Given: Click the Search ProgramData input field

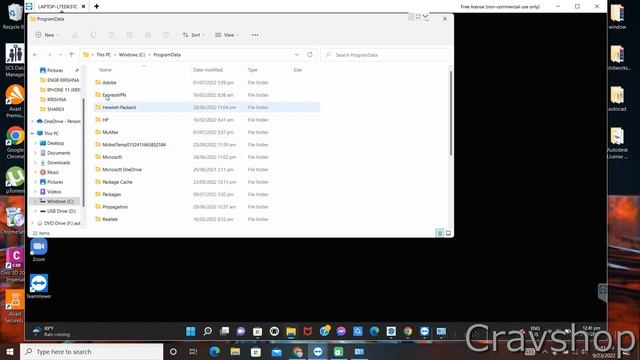Looking at the screenshot, I should [386, 55].
